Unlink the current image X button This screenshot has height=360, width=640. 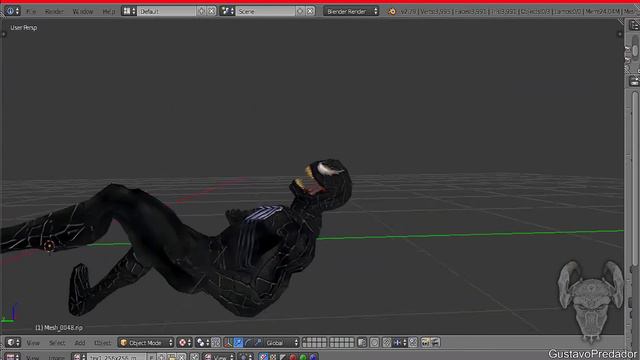182,357
